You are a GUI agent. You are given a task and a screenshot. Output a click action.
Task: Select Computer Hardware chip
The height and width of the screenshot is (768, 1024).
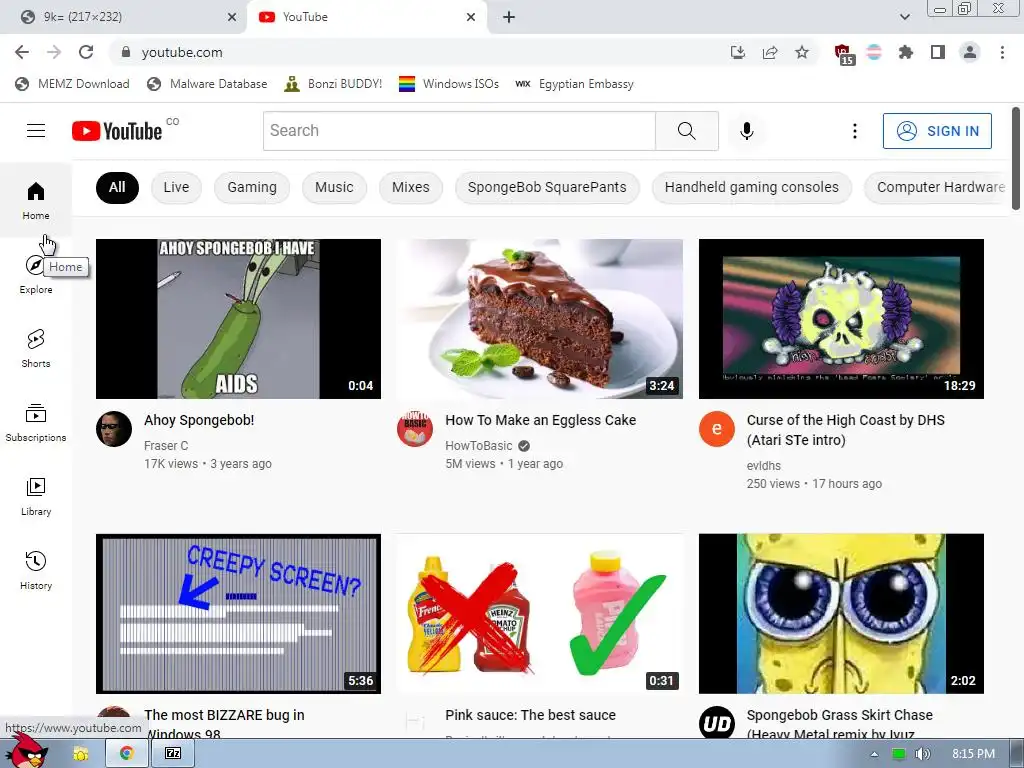[938, 187]
